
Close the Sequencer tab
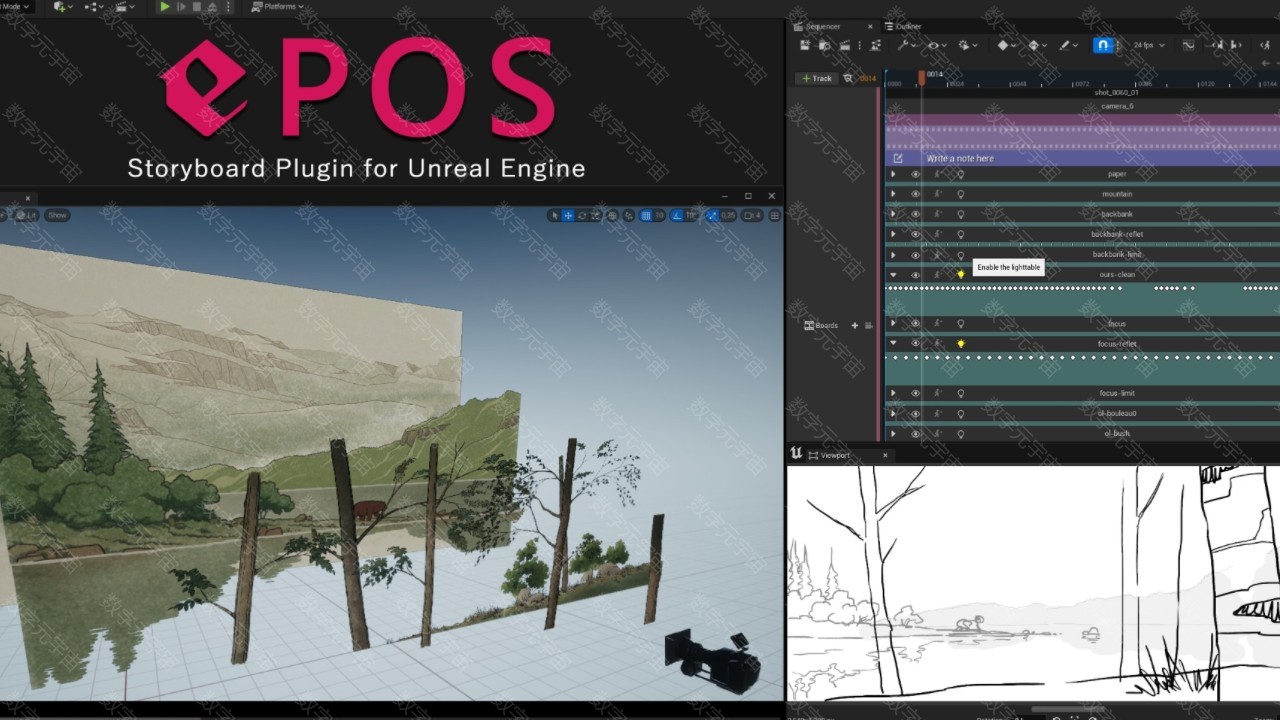coord(871,26)
